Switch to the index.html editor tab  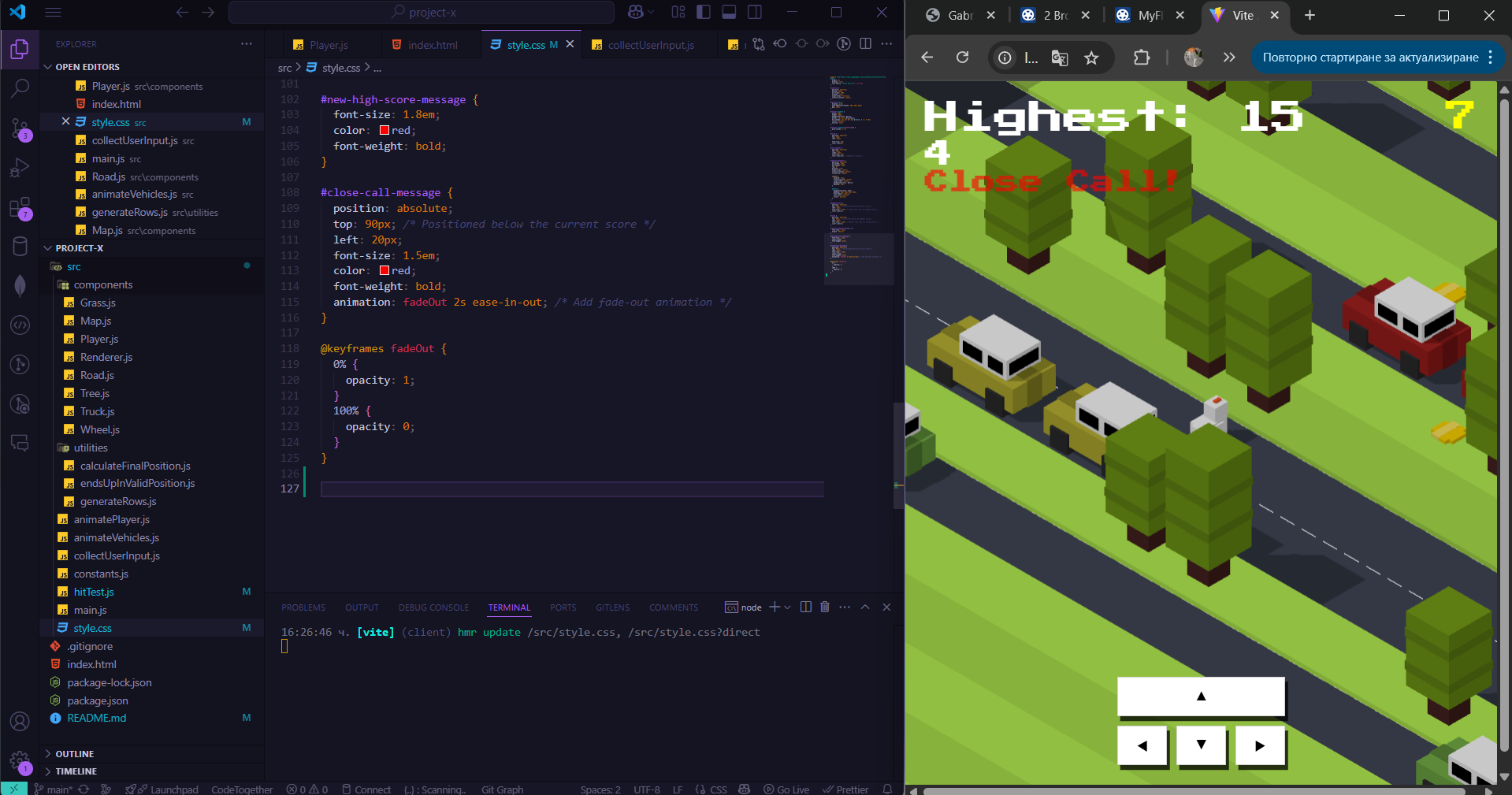coord(432,45)
